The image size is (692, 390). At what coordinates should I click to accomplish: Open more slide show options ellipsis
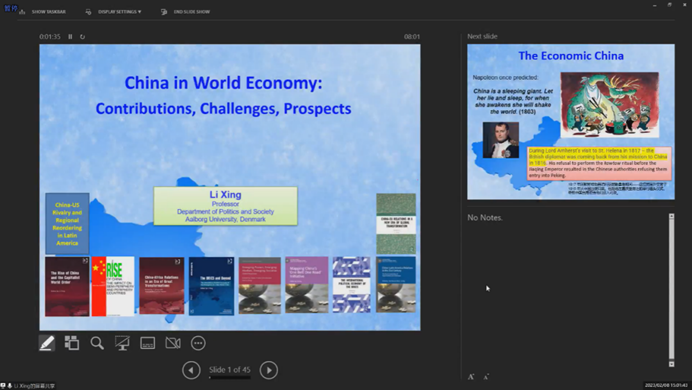(x=198, y=343)
